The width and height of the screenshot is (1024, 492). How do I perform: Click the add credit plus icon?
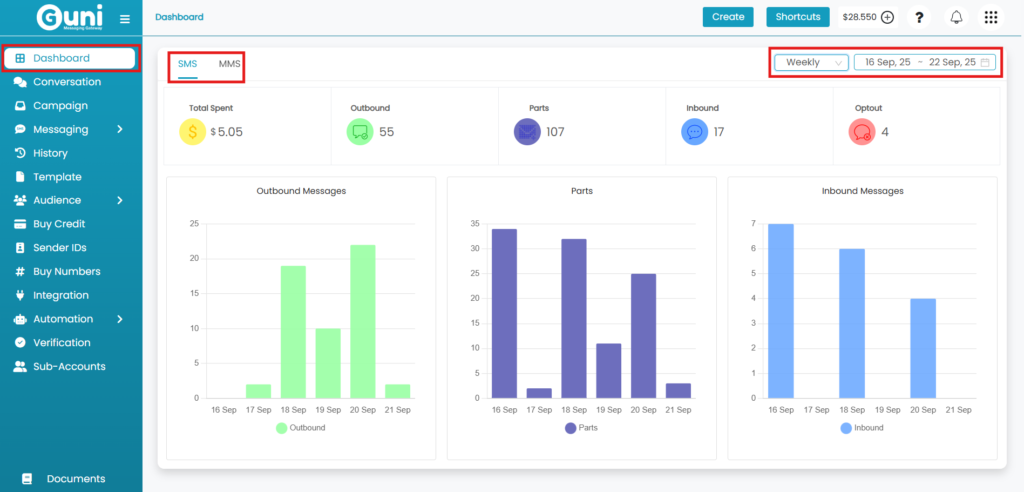887,17
